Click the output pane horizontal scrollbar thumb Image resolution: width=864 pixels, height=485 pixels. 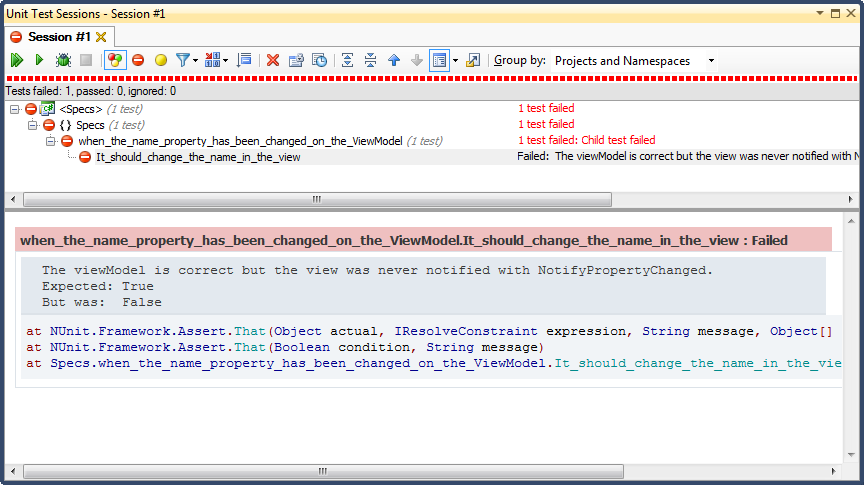[x=323, y=471]
